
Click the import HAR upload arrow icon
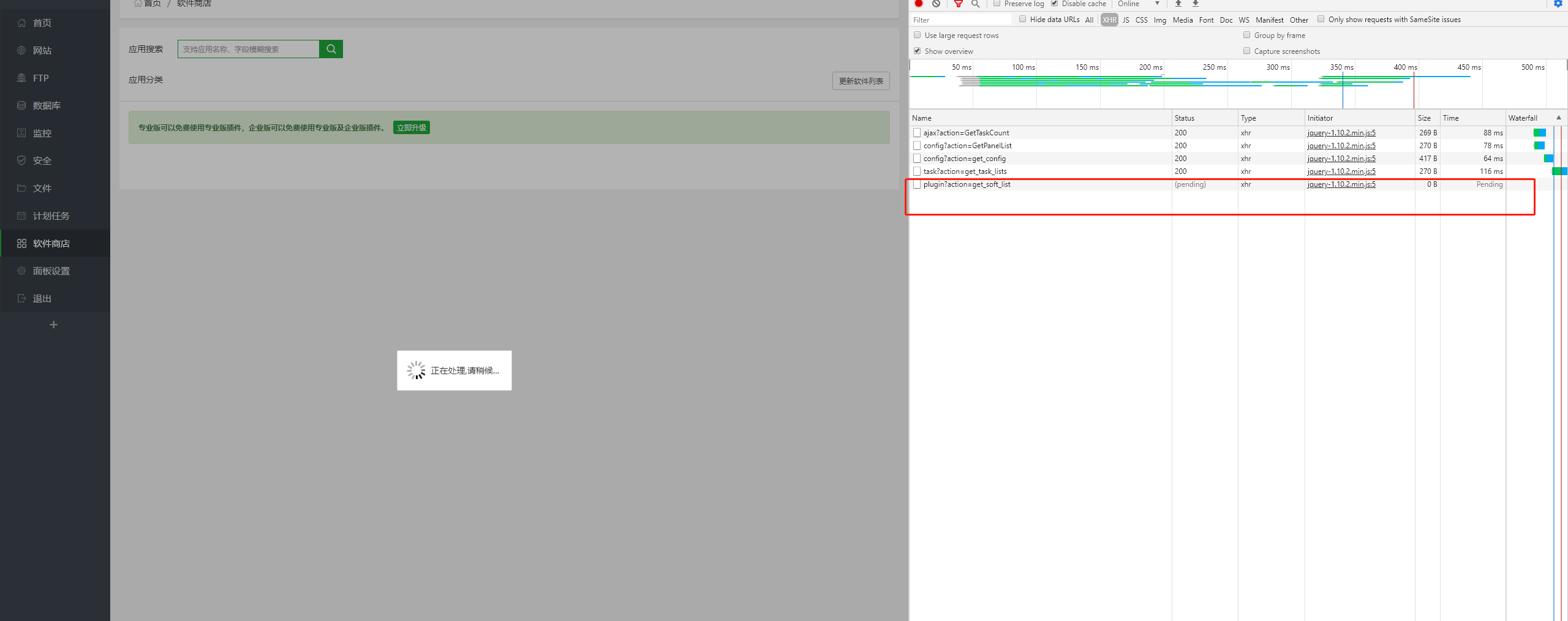pos(1178,3)
